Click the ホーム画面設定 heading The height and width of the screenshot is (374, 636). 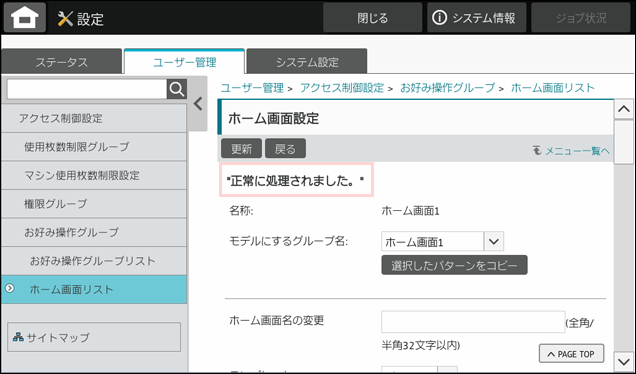pyautogui.click(x=273, y=118)
